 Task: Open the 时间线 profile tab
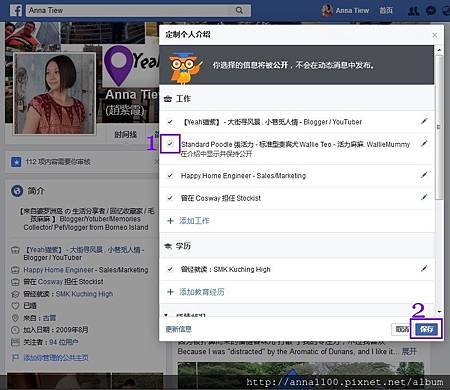pyautogui.click(x=125, y=134)
